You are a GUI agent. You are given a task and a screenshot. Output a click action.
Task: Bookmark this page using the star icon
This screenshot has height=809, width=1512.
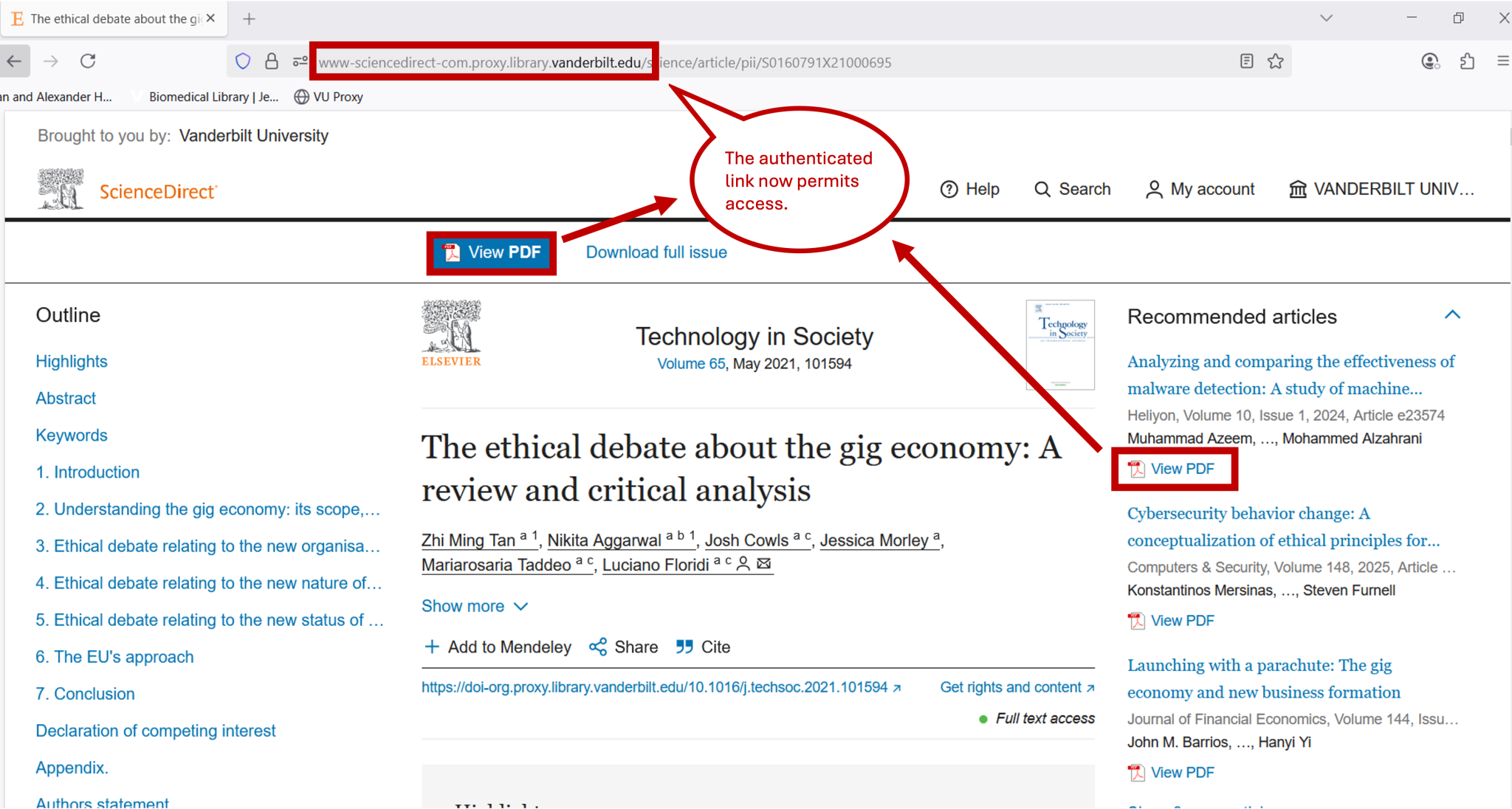1276,62
